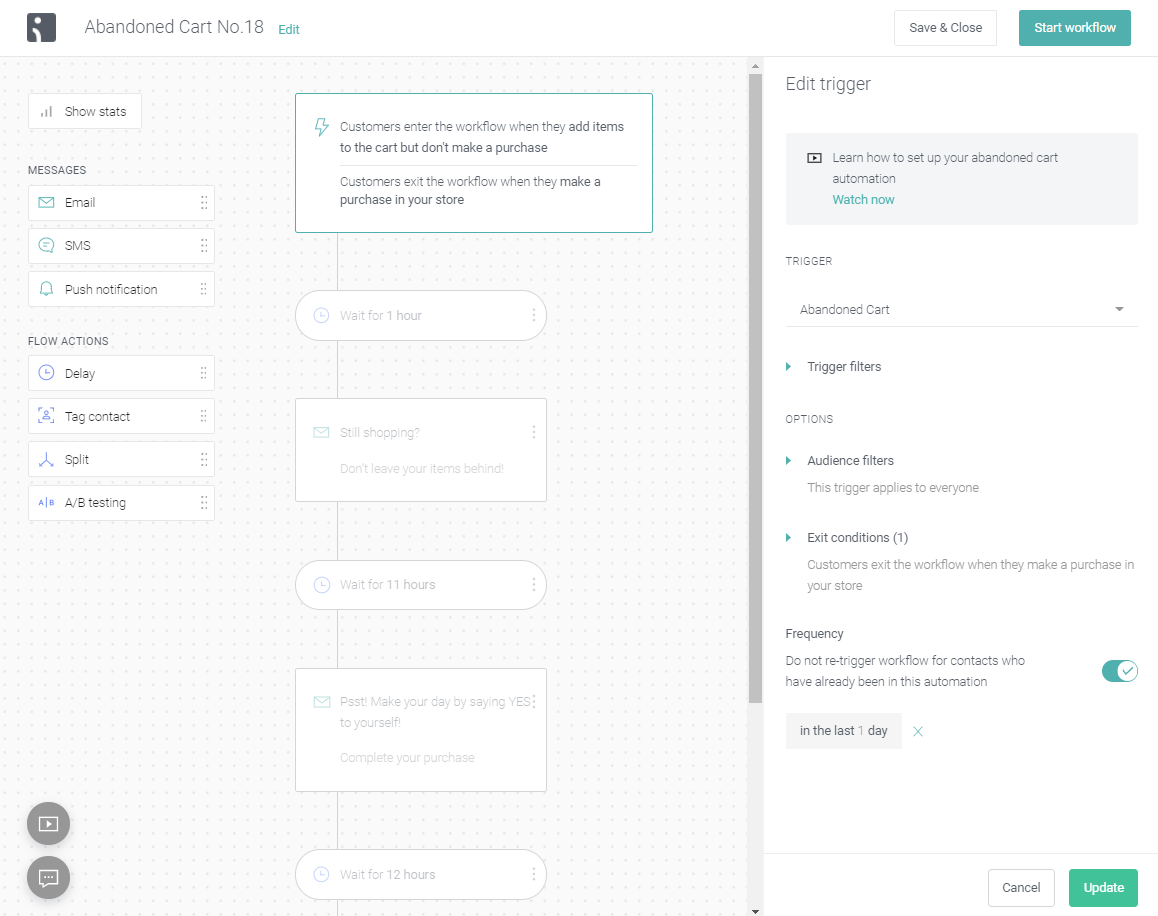Image resolution: width=1158 pixels, height=916 pixels.
Task: Click the Watch now link
Action: pos(863,199)
